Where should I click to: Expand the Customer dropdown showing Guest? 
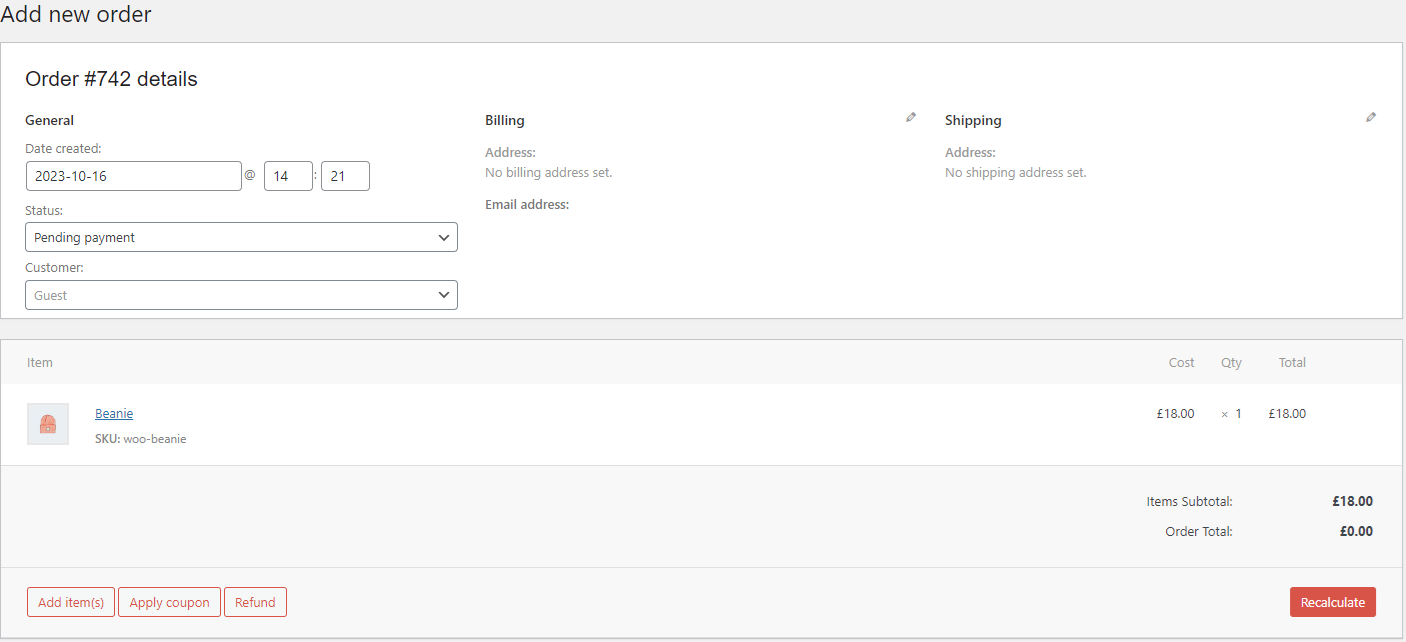point(241,295)
